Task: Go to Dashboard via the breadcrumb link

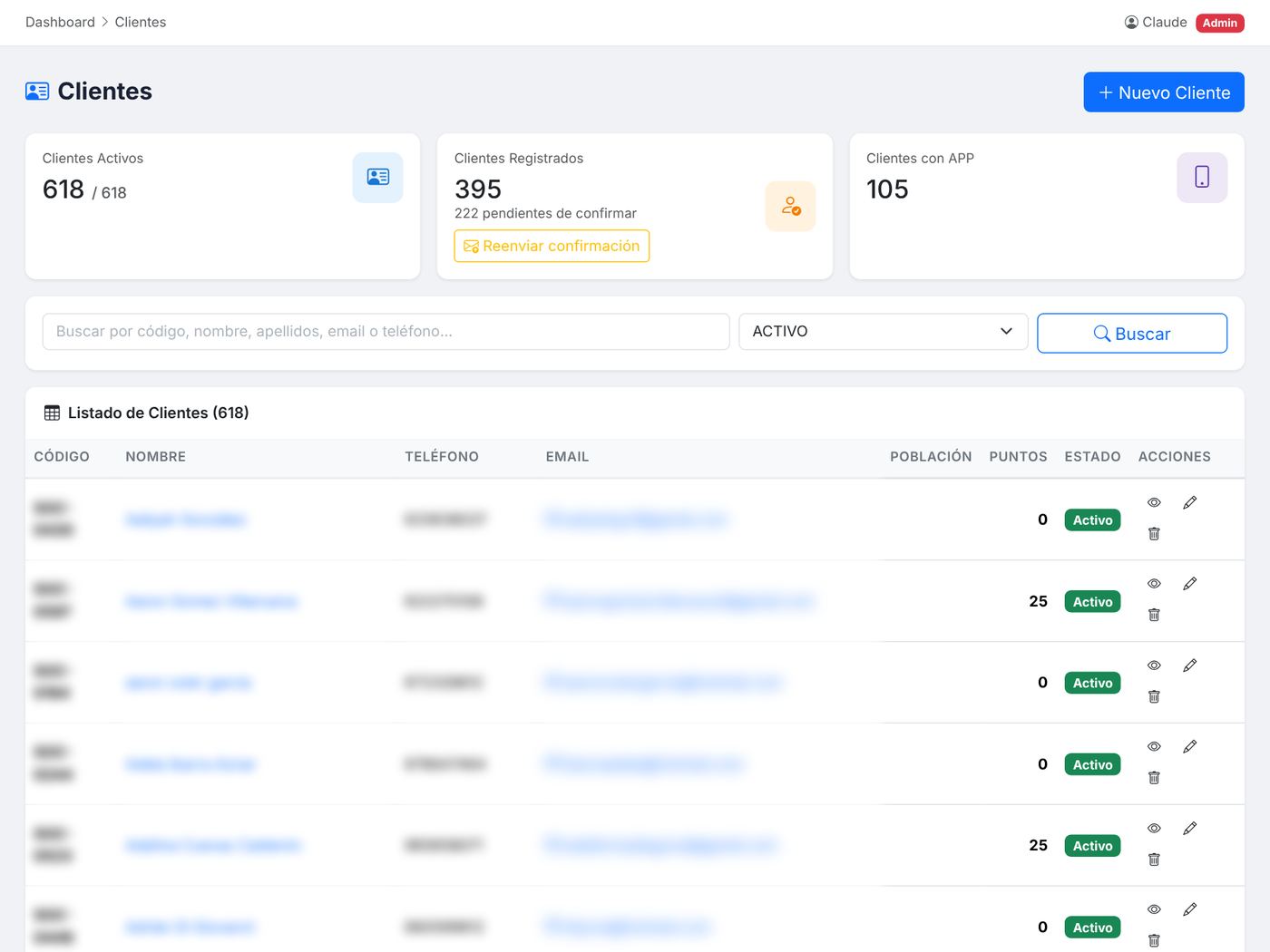Action: tap(60, 22)
